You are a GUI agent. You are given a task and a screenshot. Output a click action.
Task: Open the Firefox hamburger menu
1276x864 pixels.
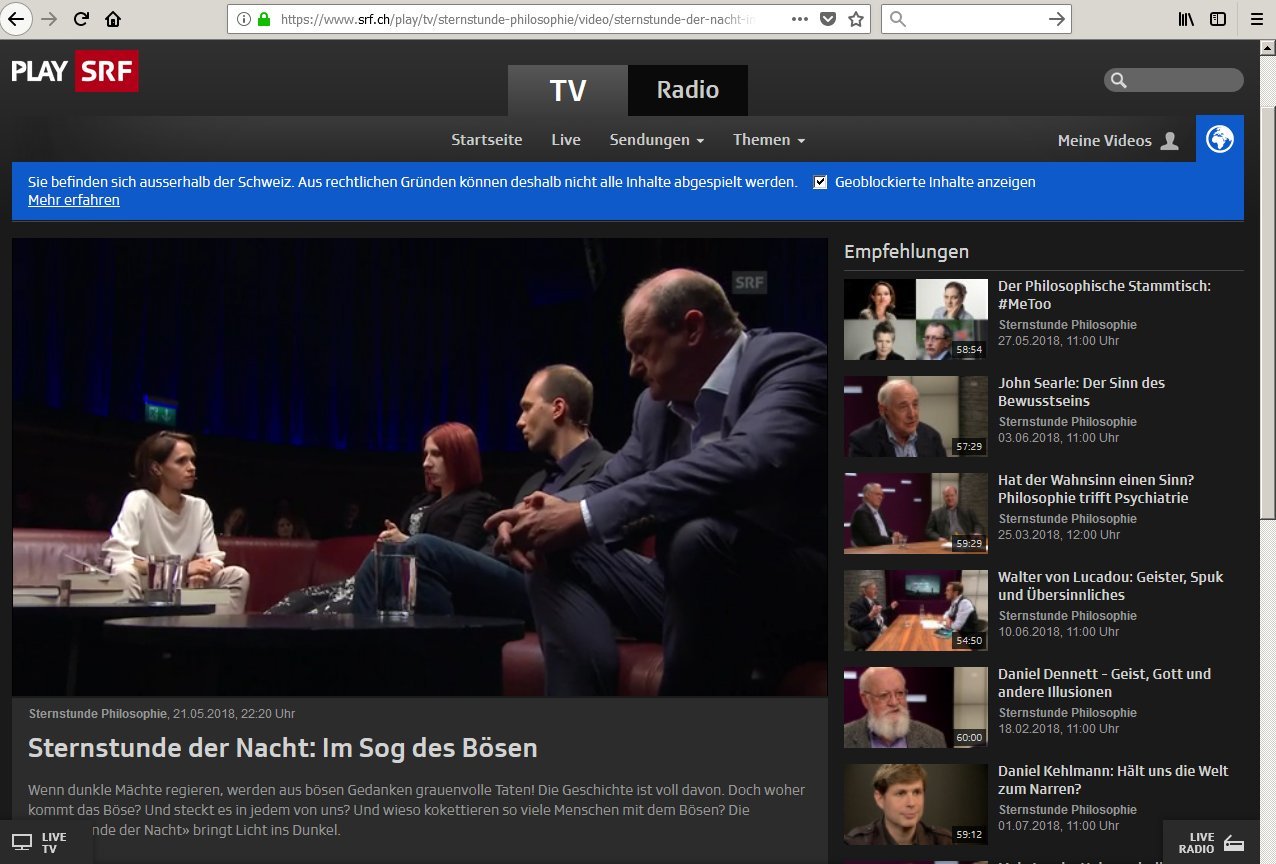pyautogui.click(x=1256, y=19)
